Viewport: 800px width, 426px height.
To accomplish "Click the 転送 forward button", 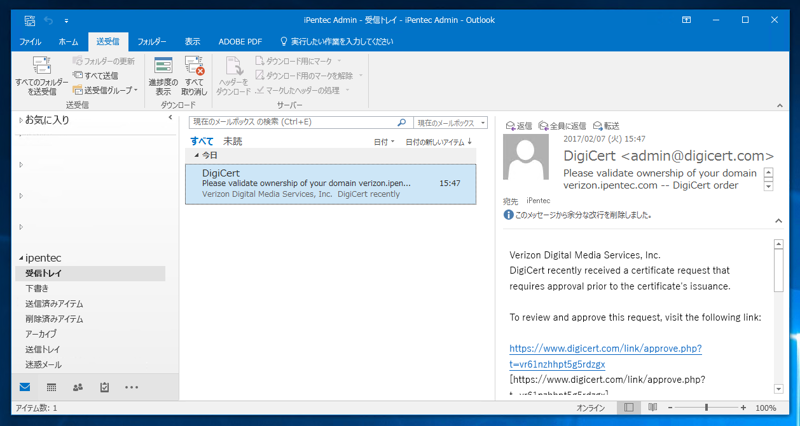I will tap(606, 126).
